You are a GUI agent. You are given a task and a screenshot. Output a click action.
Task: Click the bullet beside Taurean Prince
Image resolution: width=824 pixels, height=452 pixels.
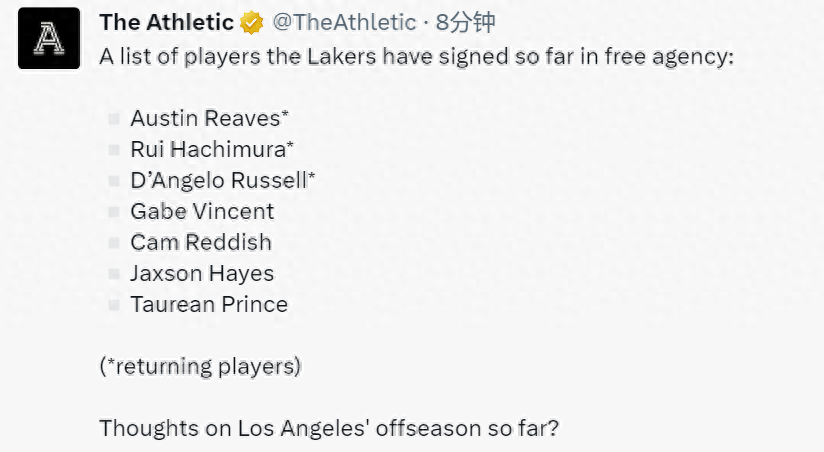114,305
